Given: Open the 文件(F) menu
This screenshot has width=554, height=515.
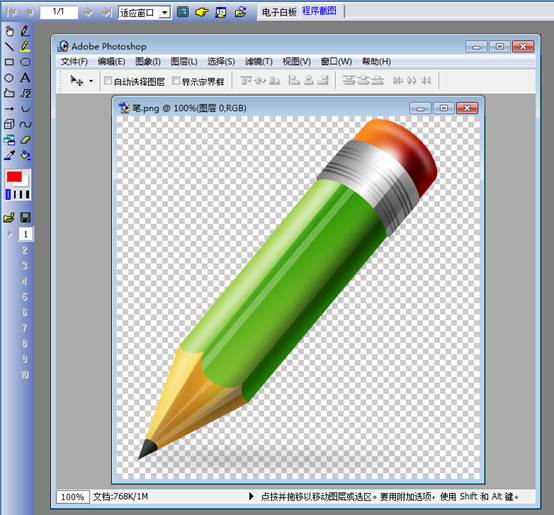Looking at the screenshot, I should (74, 61).
